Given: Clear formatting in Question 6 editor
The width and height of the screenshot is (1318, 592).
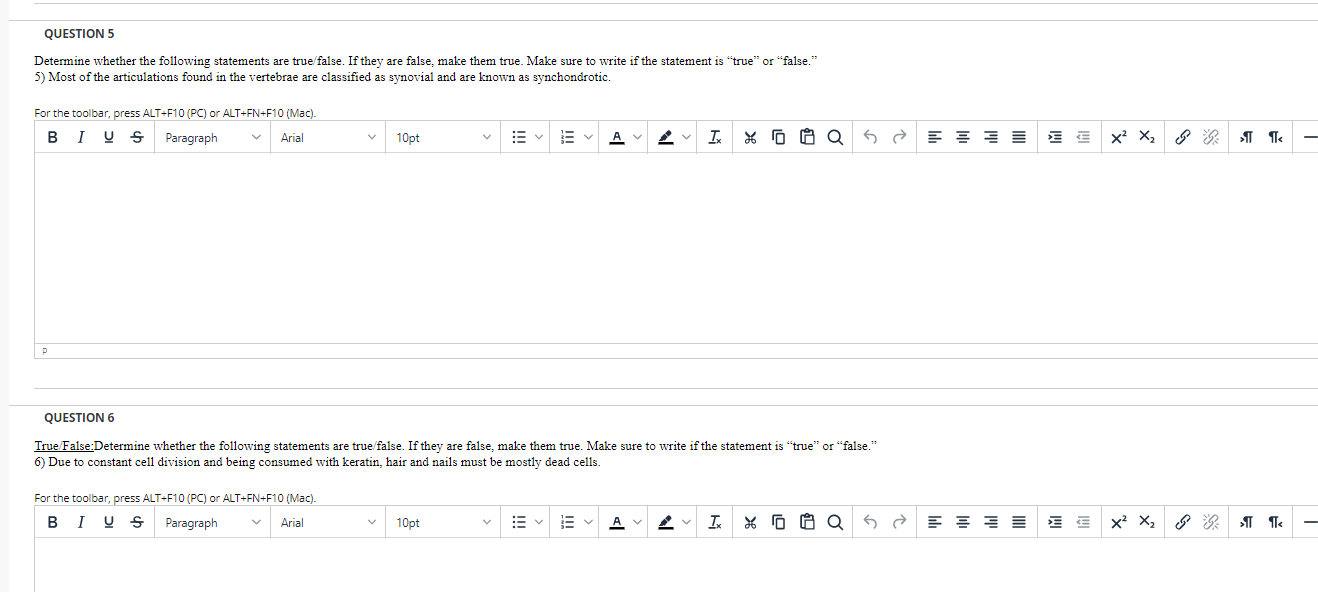Looking at the screenshot, I should [716, 522].
